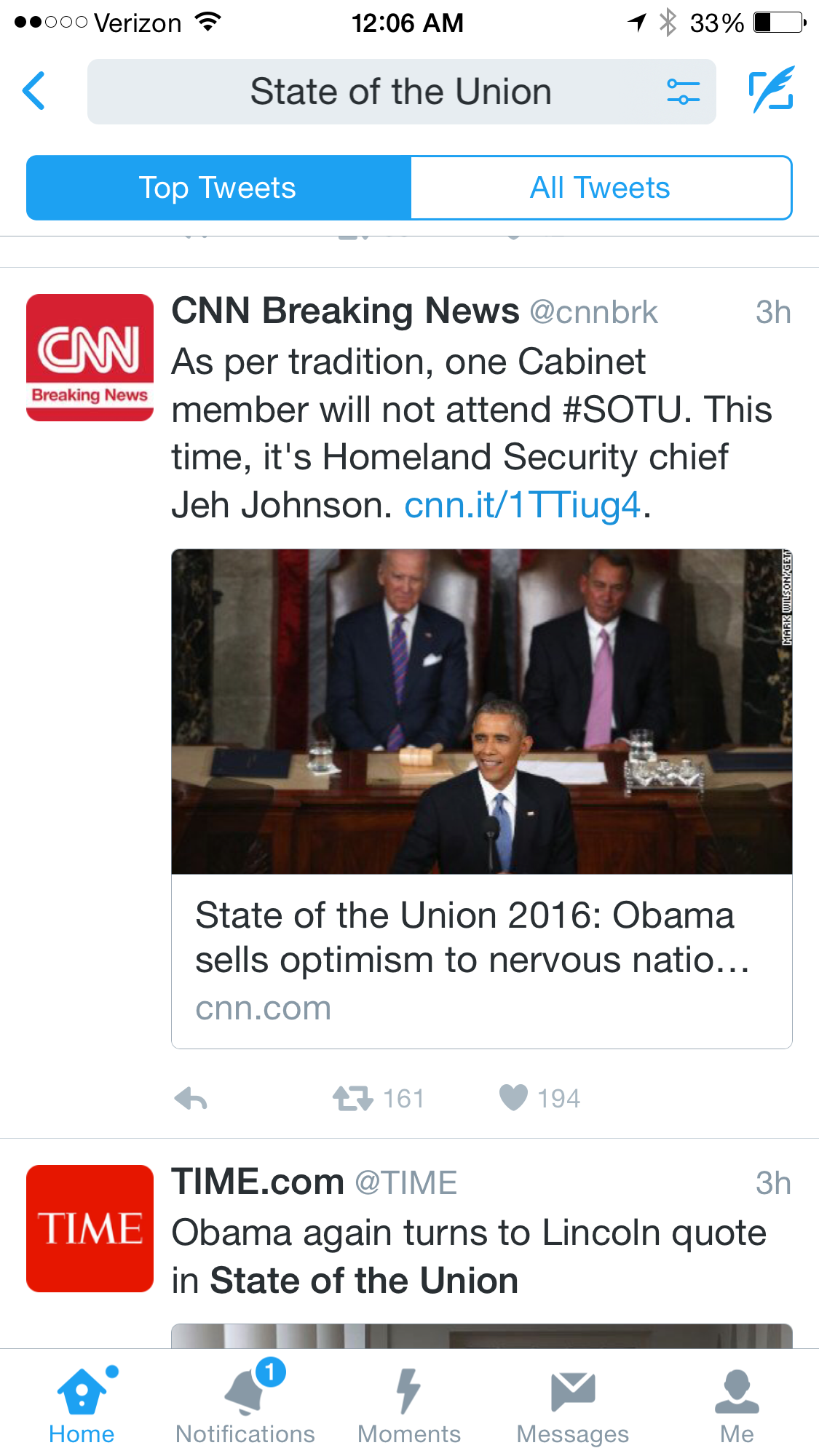The width and height of the screenshot is (819, 1456).
Task: Open TIME.com profile avatar
Action: point(90,1228)
